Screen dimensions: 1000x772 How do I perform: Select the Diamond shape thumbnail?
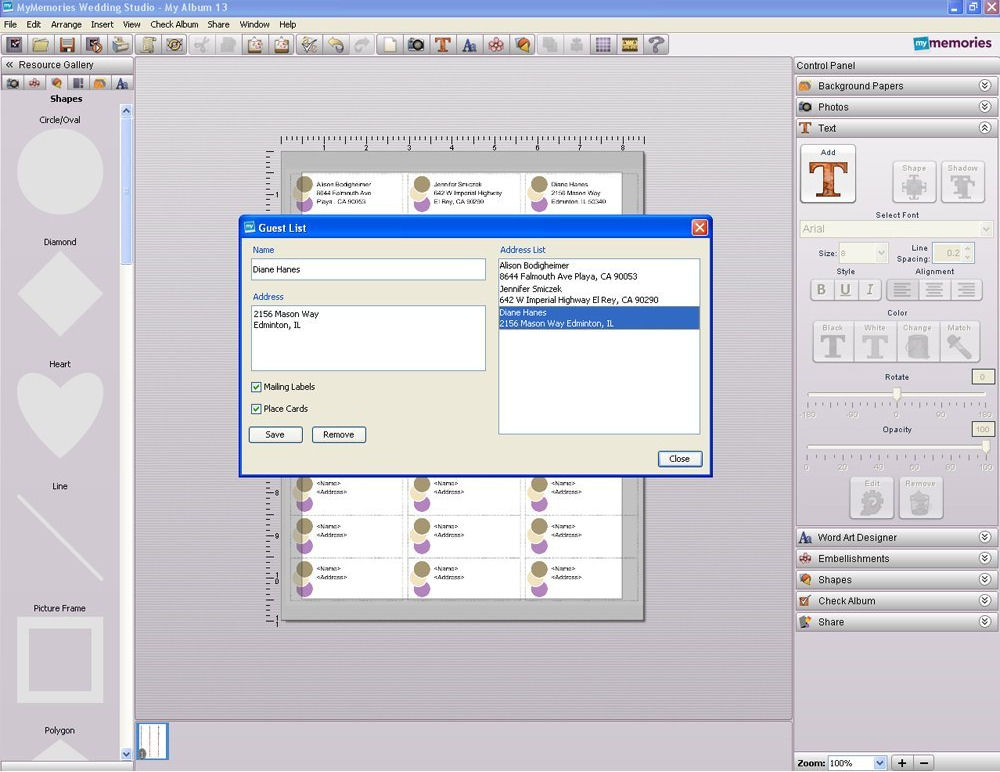click(x=60, y=293)
